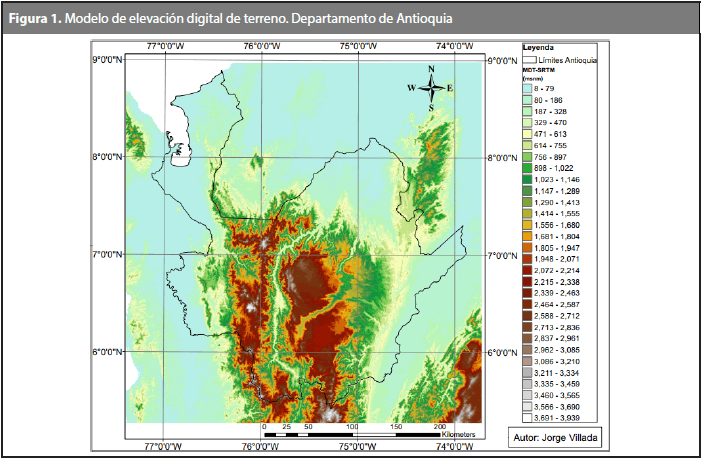Click the 200 mark on scale bar
Screen dimensions: 702x460
[438, 427]
